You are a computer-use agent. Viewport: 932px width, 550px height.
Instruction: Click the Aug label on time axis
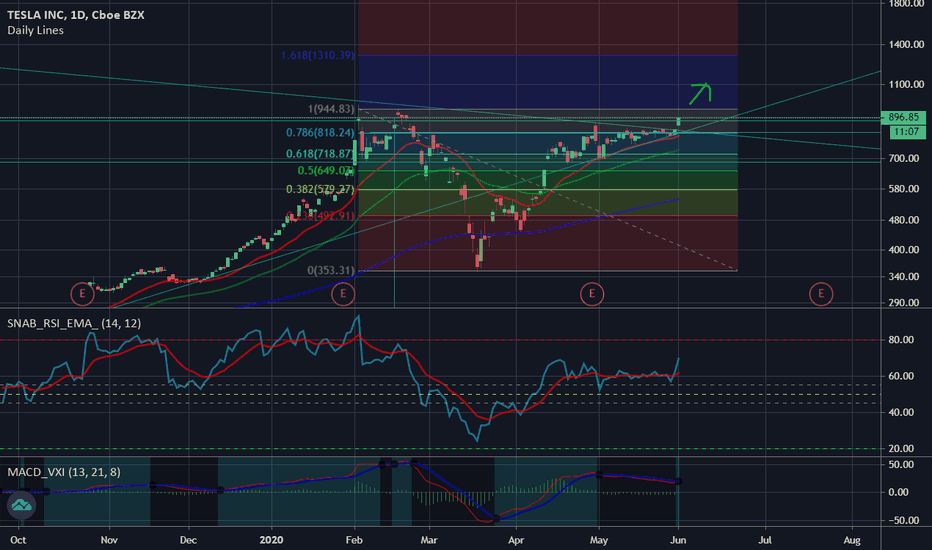point(852,540)
